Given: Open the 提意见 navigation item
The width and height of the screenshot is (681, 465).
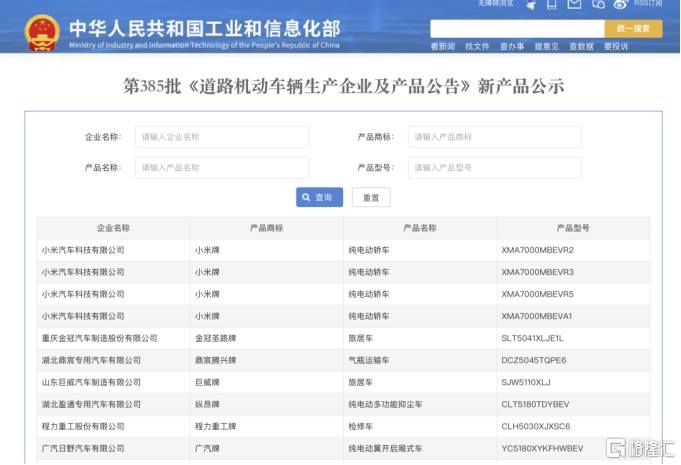Looking at the screenshot, I should (547, 47).
